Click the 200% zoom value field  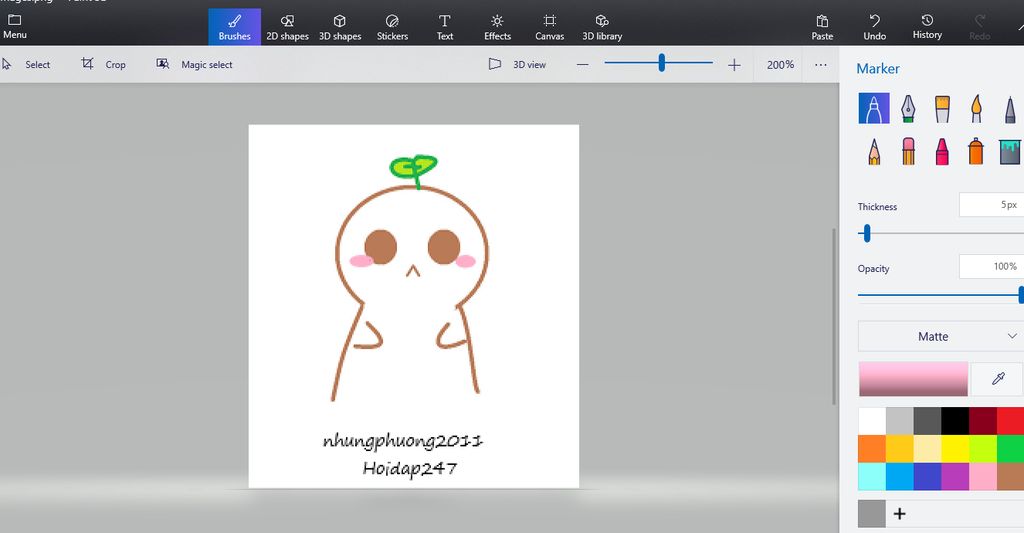[780, 65]
